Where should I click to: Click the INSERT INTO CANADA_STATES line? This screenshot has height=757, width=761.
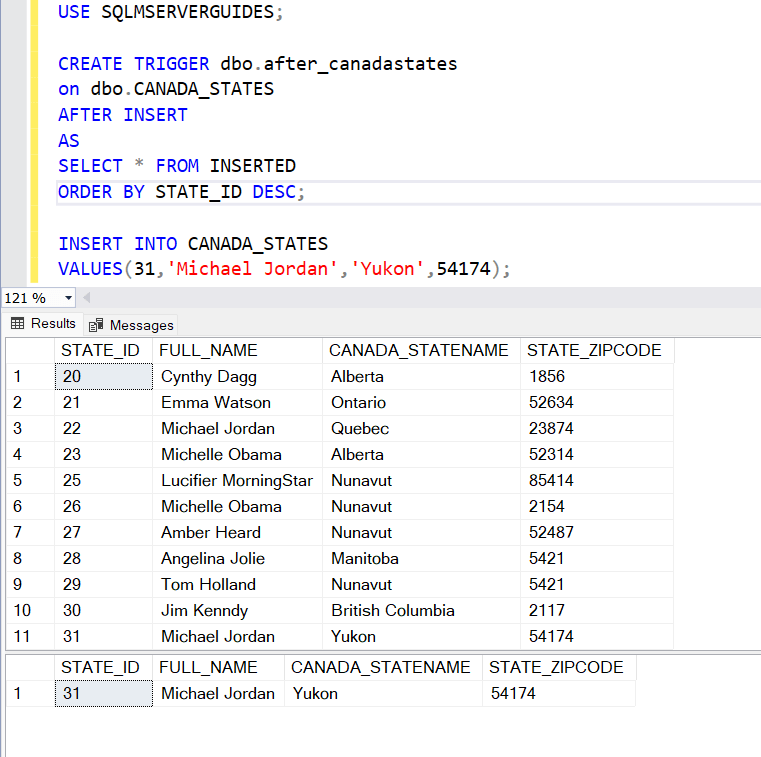[x=193, y=244]
